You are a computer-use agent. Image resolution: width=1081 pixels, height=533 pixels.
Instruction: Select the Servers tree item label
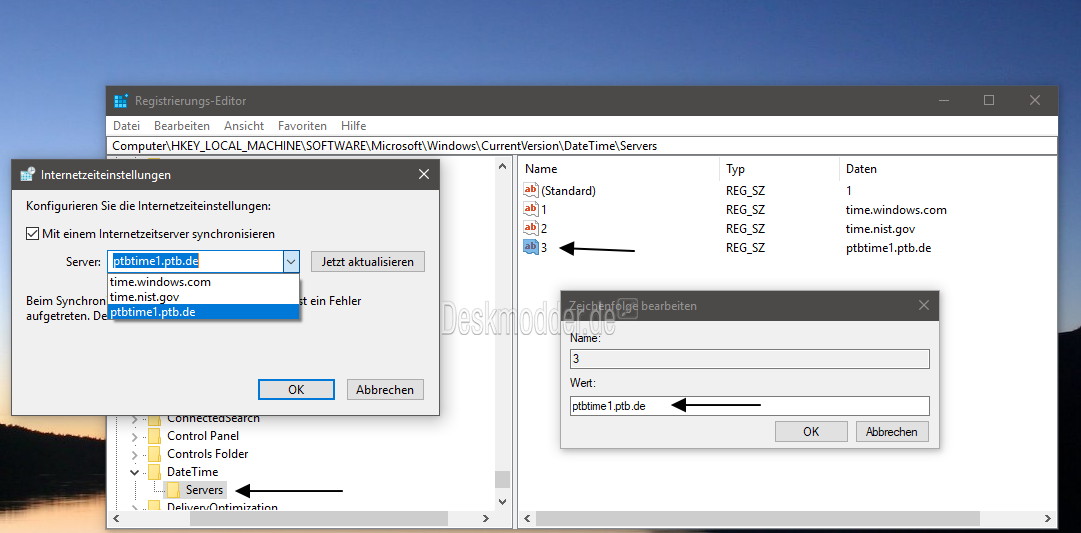click(205, 490)
